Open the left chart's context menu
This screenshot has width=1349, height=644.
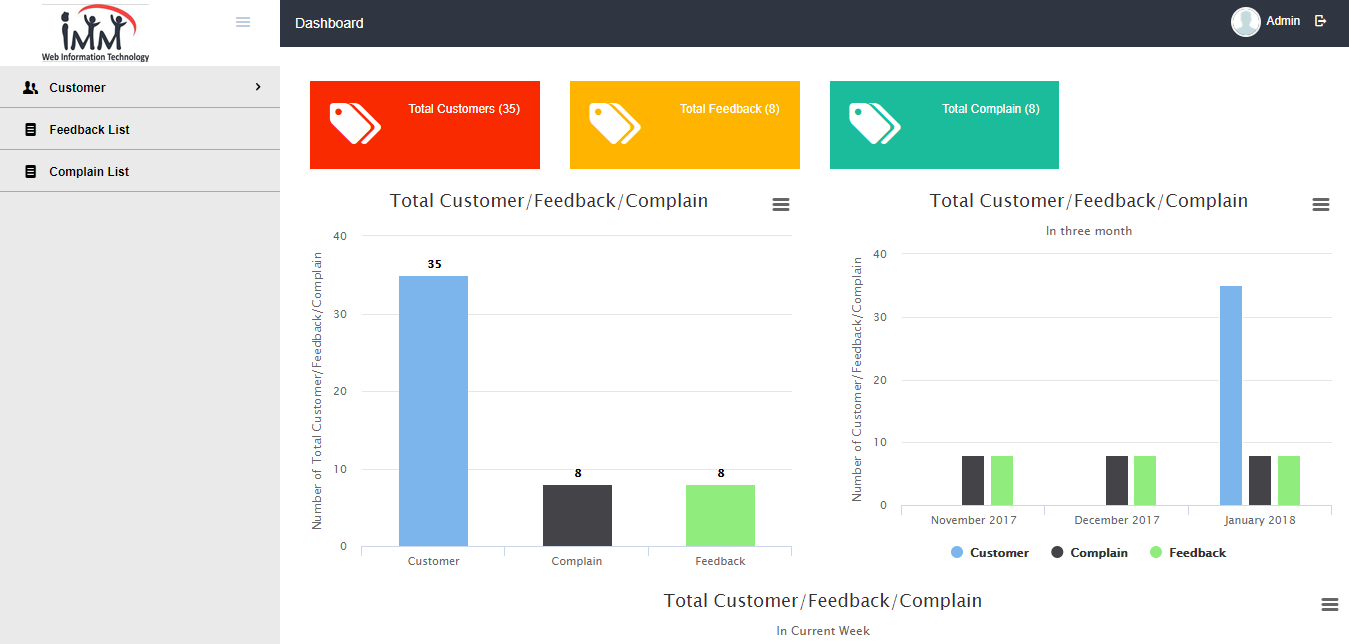point(781,204)
